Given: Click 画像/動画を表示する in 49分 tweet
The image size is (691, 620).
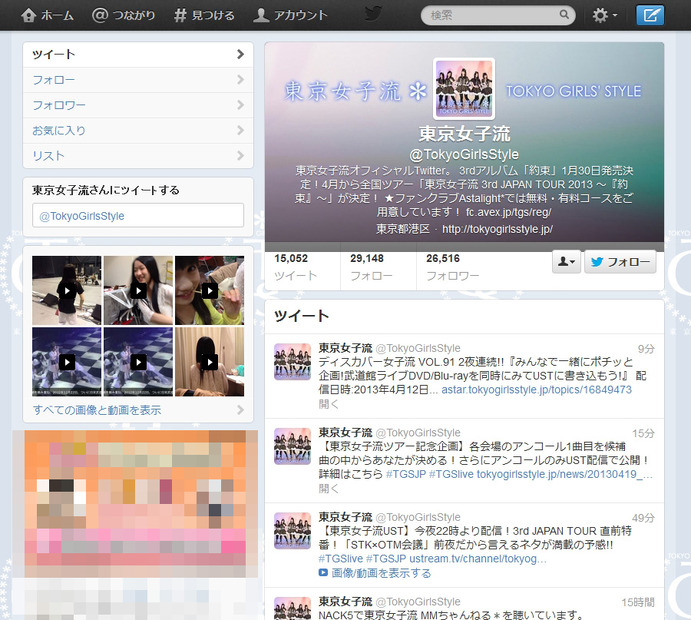Looking at the screenshot, I should 375,573.
